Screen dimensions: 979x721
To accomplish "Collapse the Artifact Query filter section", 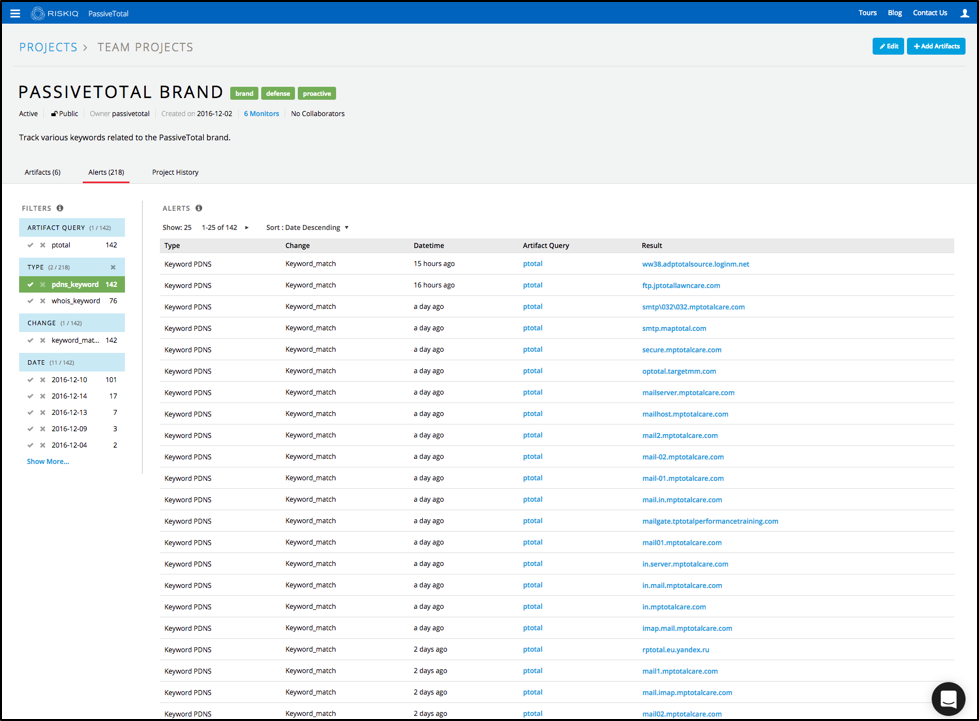I will [x=72, y=227].
